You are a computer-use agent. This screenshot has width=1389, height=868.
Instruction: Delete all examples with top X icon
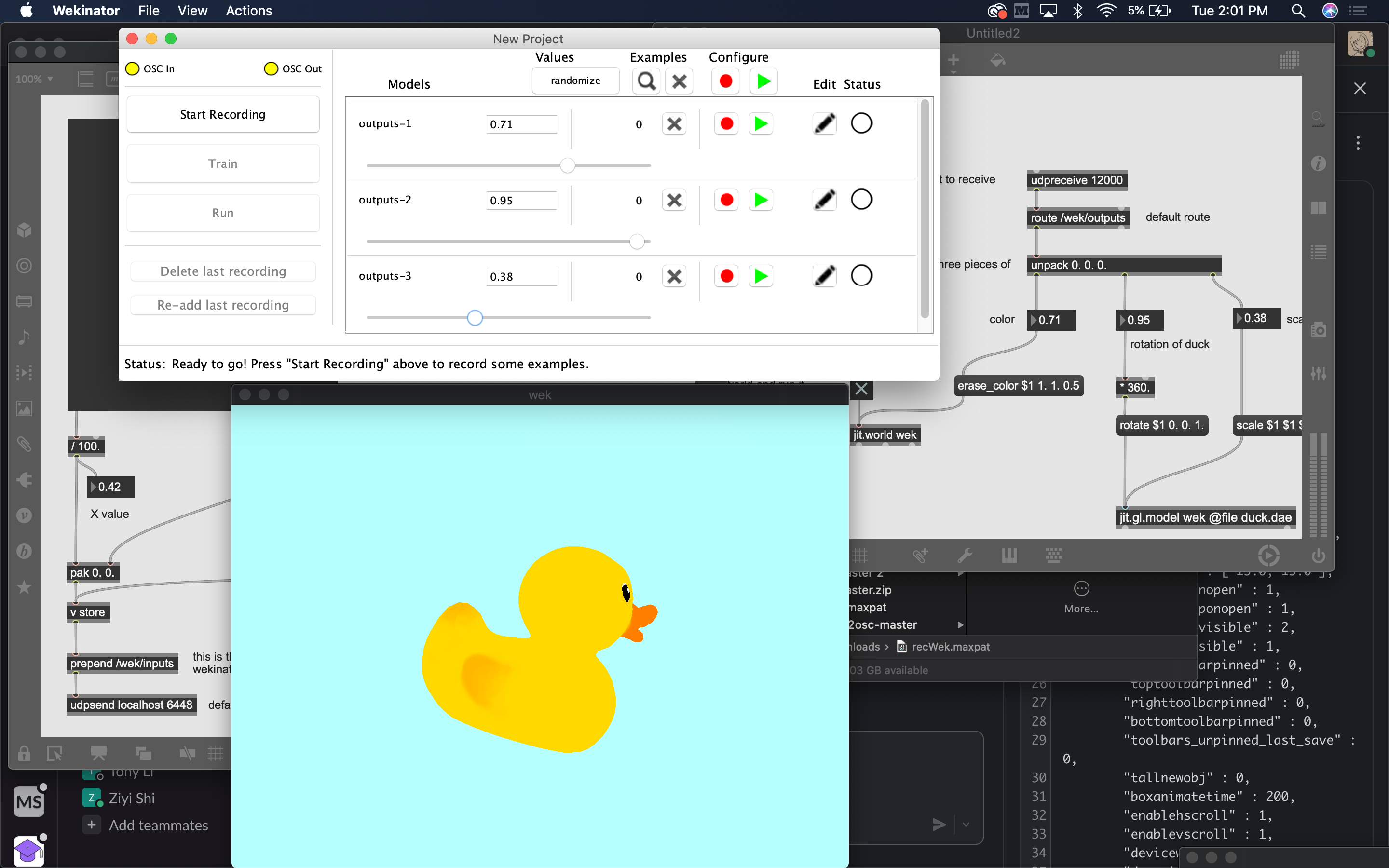[679, 81]
